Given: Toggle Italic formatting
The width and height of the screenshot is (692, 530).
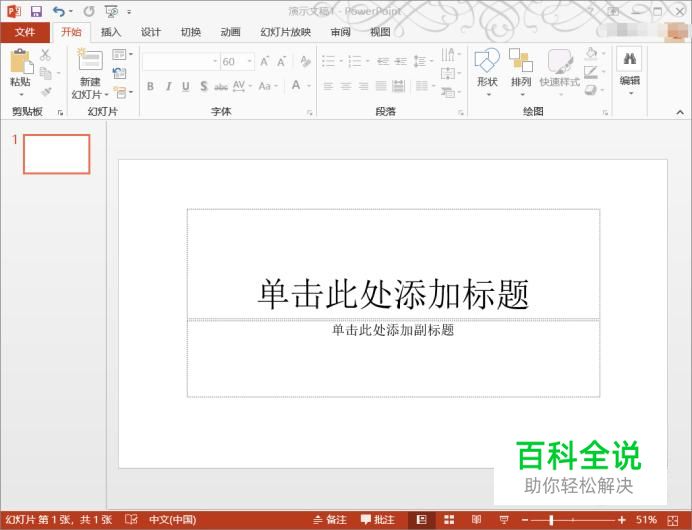Looking at the screenshot, I should tap(169, 87).
